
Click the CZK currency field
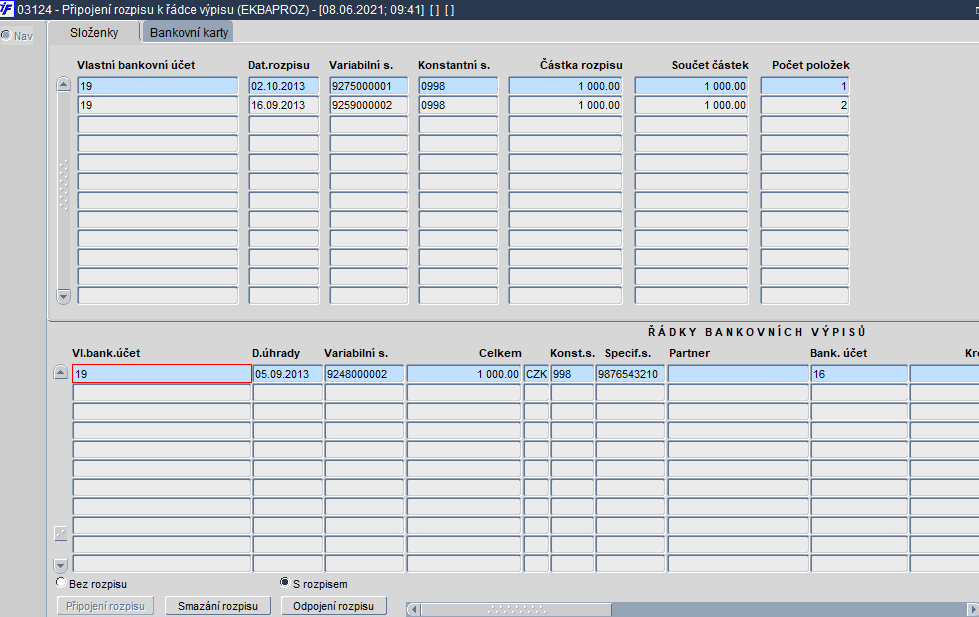(x=536, y=373)
